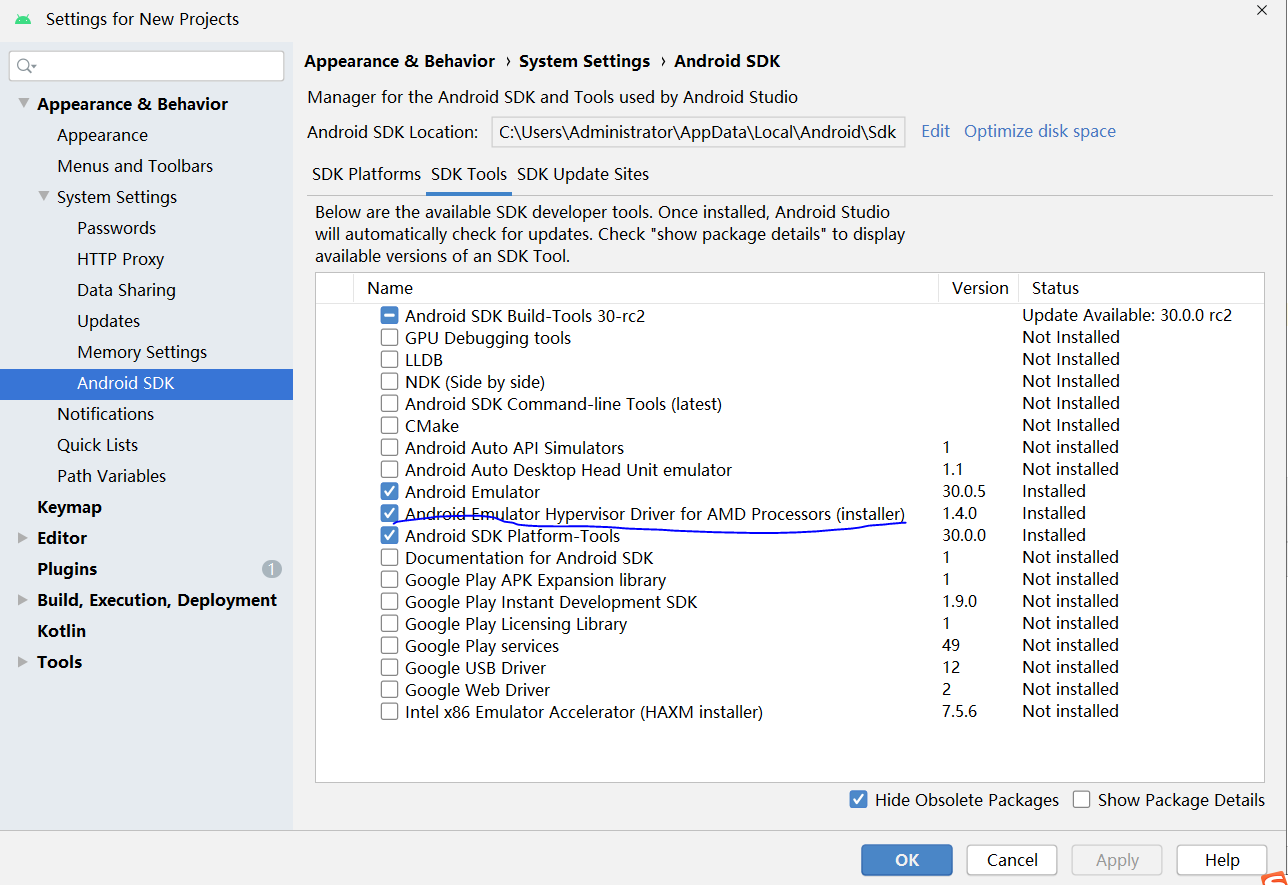Check Documentation for Android SDK checkbox
Viewport: 1288px width, 885px height.
click(389, 557)
